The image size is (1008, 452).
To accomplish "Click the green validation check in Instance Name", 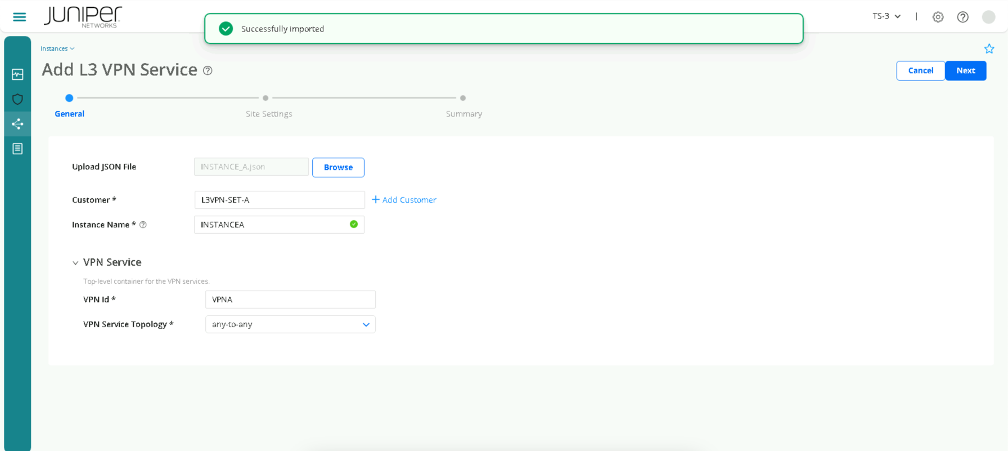I will [354, 224].
